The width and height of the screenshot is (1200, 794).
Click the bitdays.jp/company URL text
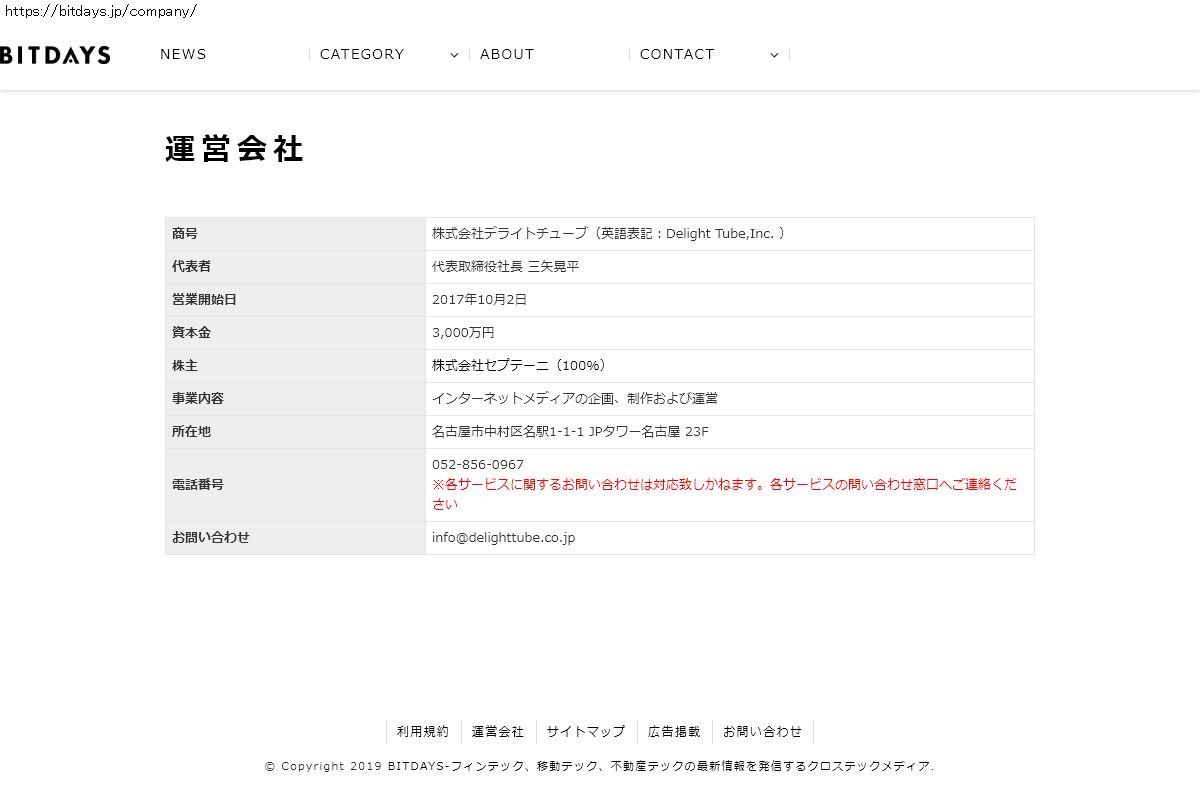pyautogui.click(x=101, y=11)
